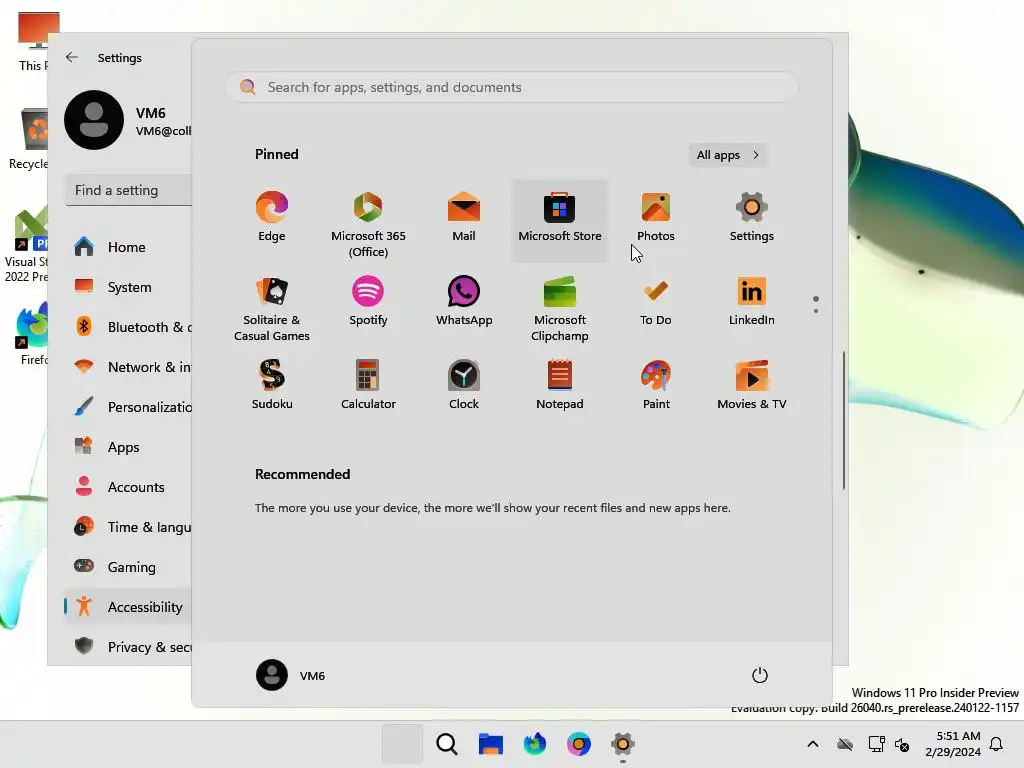The image size is (1024, 768).
Task: Select System in Settings sidebar
Action: point(129,287)
